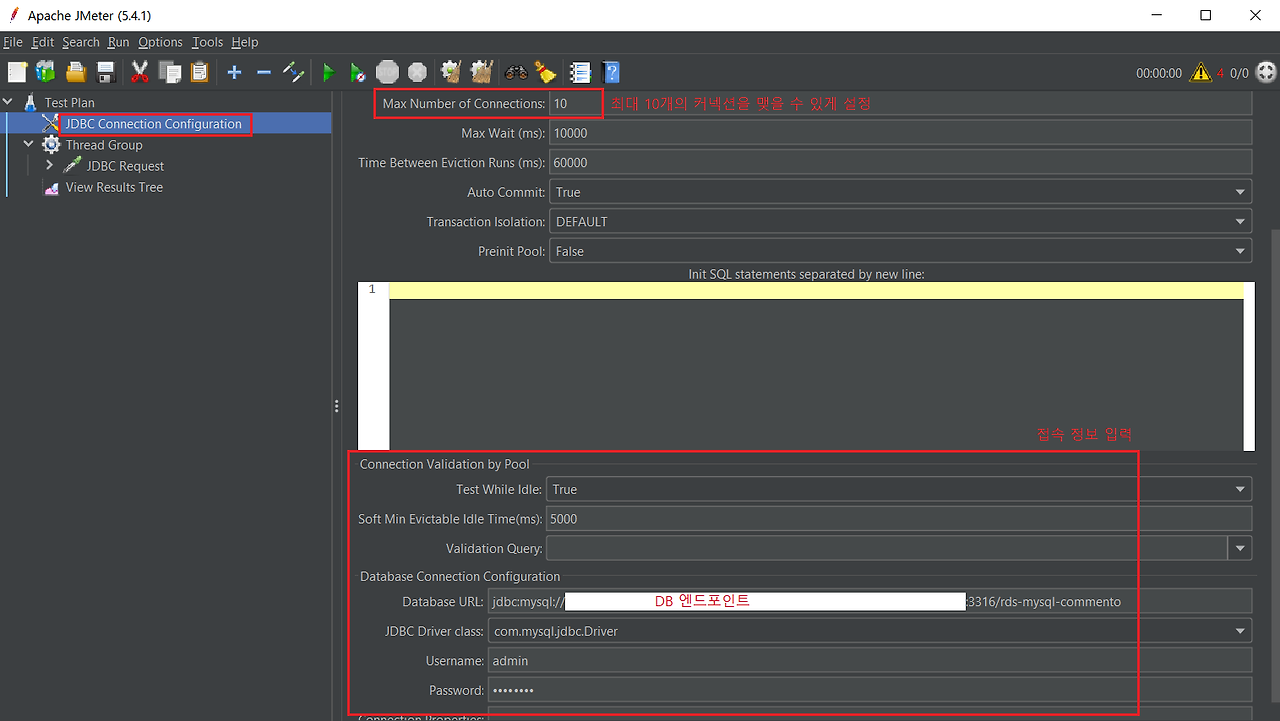
Task: Click the Username field
Action: click(x=870, y=660)
